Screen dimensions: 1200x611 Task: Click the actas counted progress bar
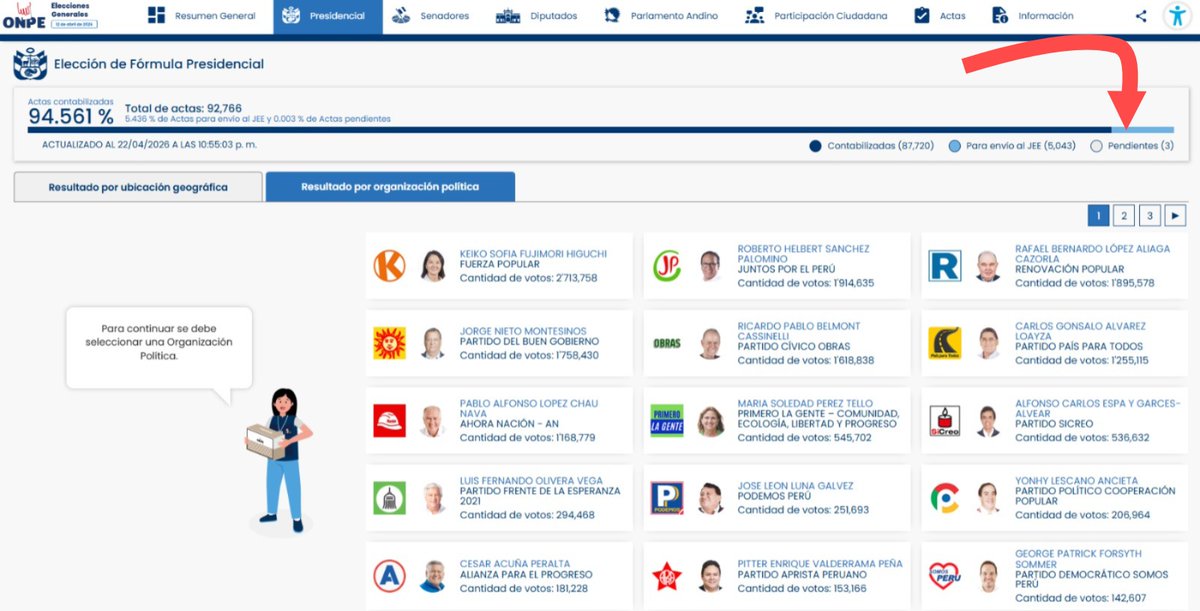click(x=600, y=129)
